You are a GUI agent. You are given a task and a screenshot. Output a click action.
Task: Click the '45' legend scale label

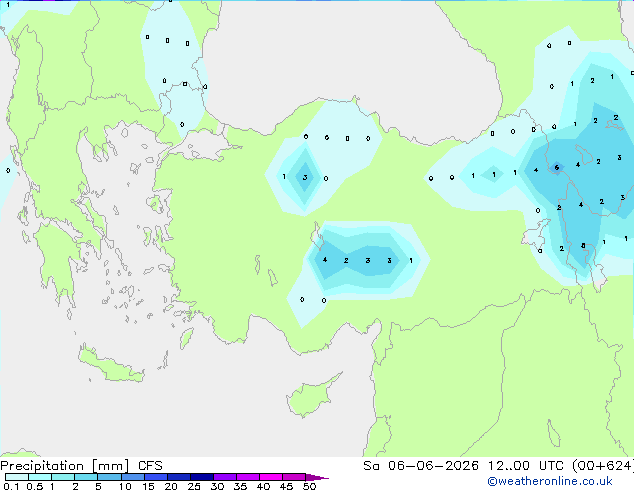click(x=286, y=486)
